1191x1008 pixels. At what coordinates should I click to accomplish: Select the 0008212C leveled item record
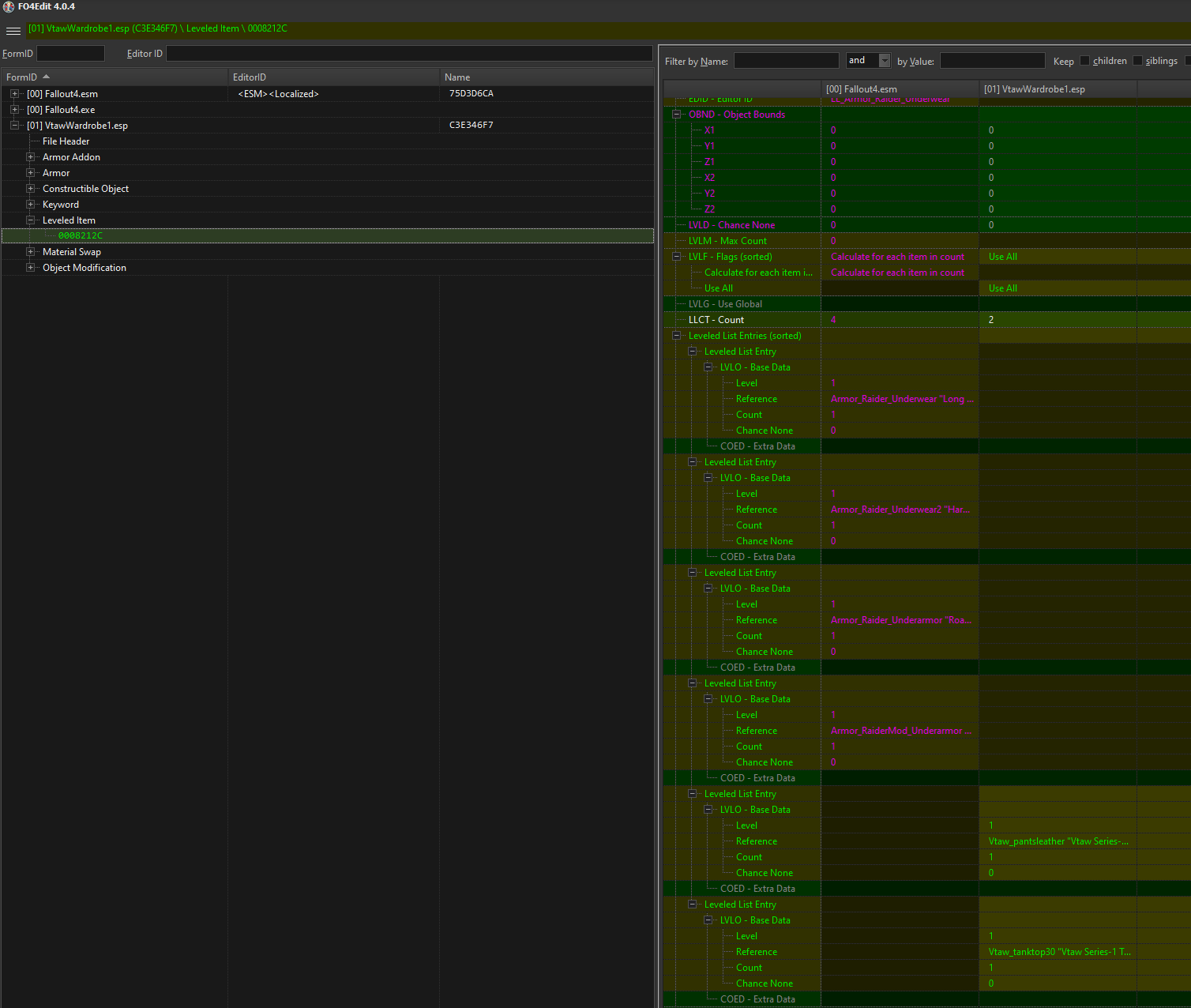pyautogui.click(x=80, y=235)
